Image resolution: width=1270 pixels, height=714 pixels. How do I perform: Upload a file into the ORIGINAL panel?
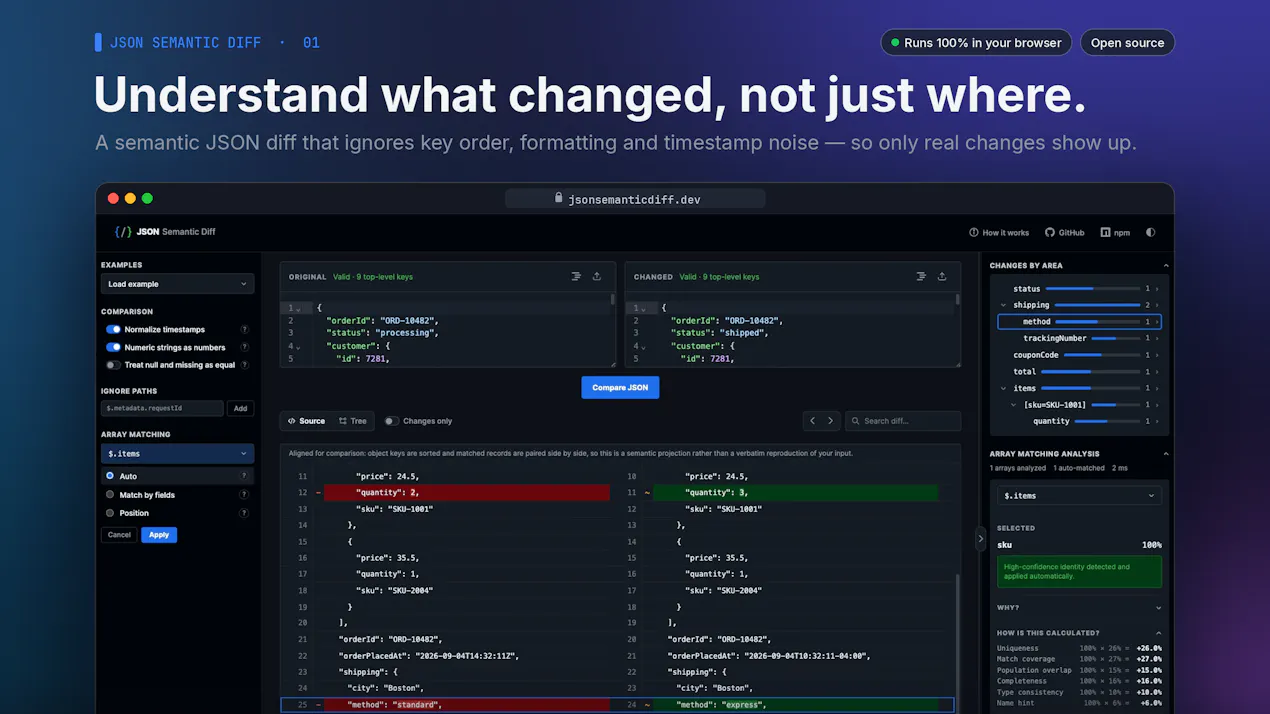pos(597,276)
